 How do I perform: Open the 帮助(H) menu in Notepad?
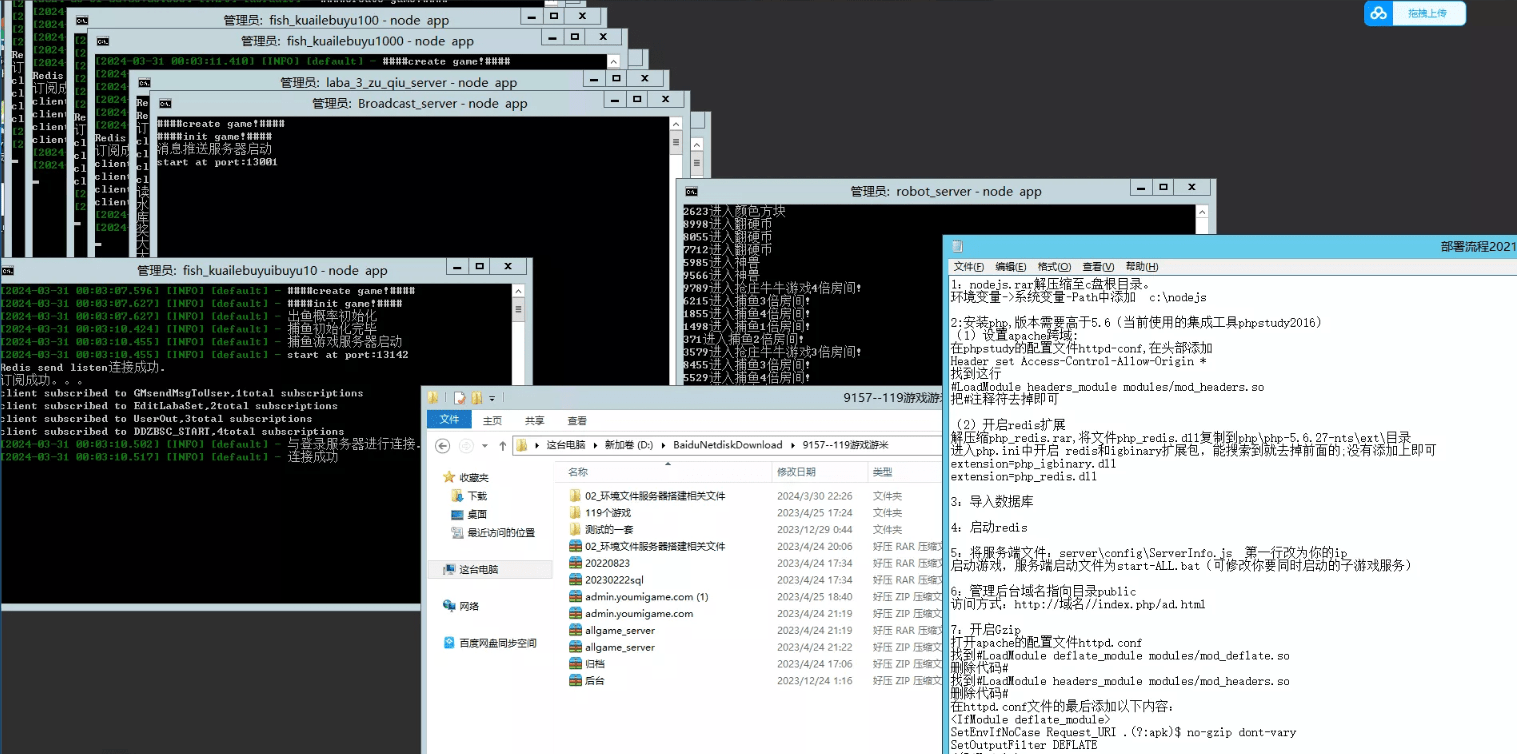point(1142,267)
